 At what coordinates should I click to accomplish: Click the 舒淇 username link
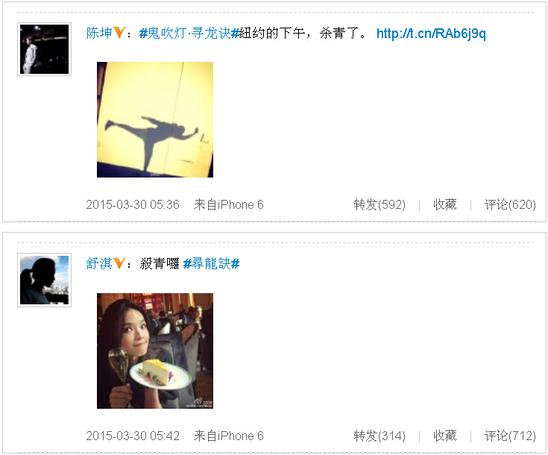pos(99,263)
